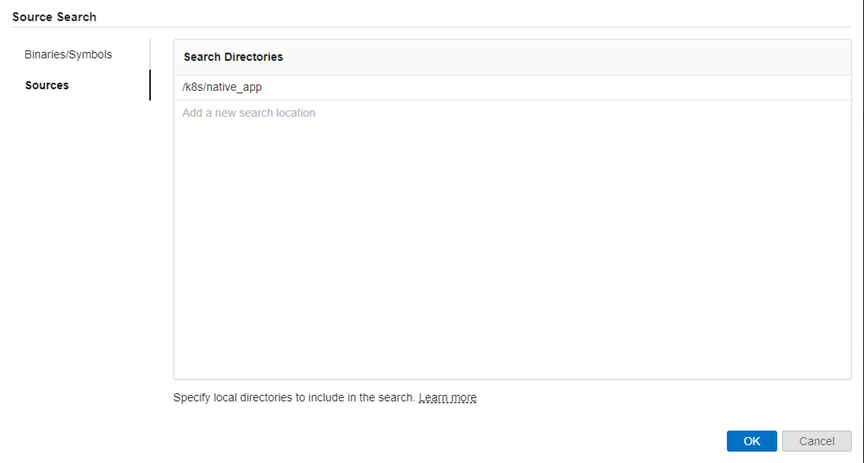Open the Learn more link
864x463 pixels.
click(x=447, y=398)
